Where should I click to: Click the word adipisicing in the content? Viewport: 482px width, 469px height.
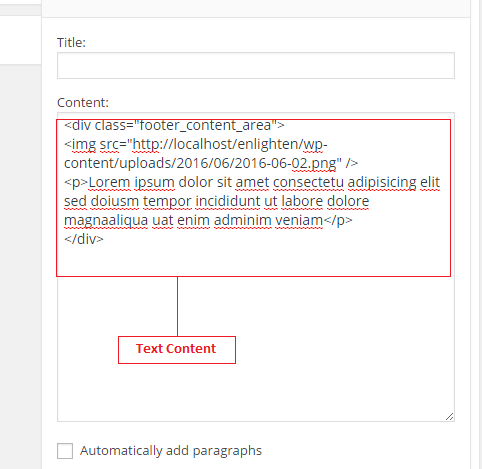point(382,182)
